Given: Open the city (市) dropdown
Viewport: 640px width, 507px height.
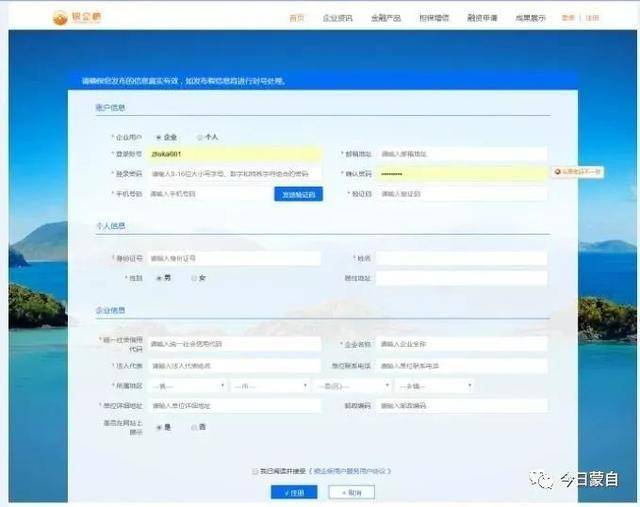Looking at the screenshot, I should pyautogui.click(x=270, y=385).
